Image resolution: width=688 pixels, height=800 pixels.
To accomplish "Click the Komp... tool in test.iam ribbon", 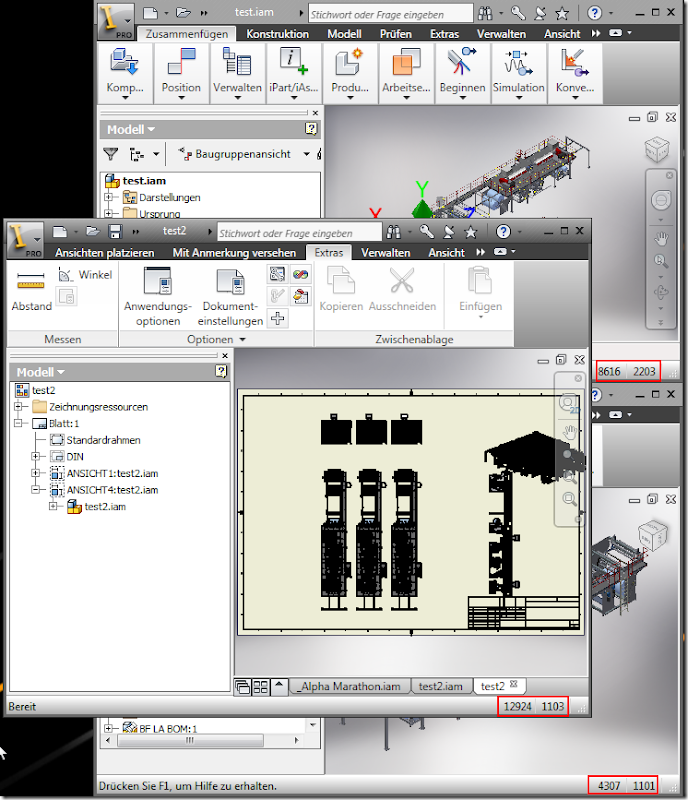I will click(x=125, y=72).
